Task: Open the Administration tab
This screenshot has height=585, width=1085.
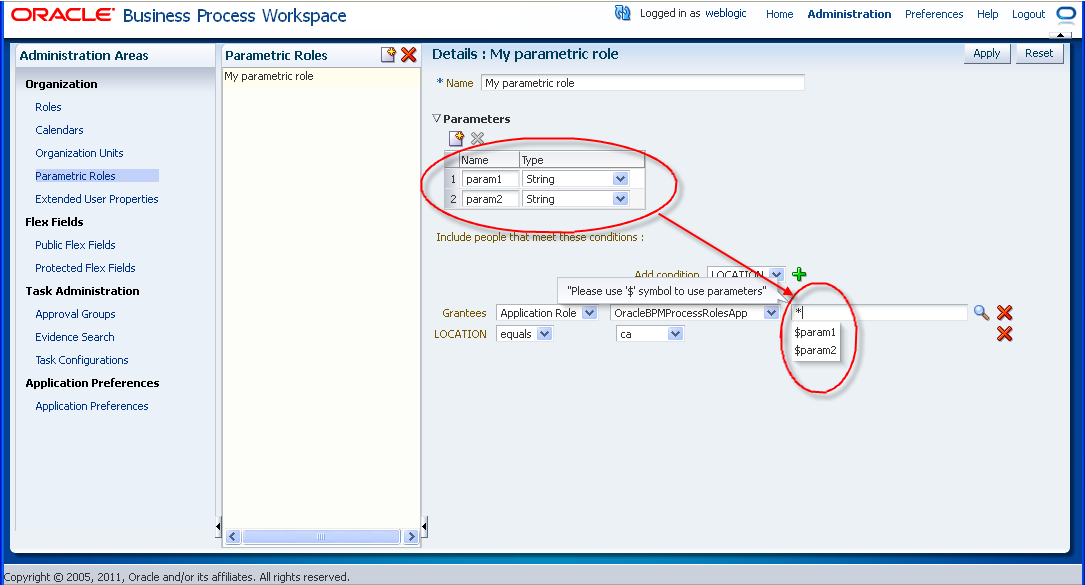Action: coord(849,14)
